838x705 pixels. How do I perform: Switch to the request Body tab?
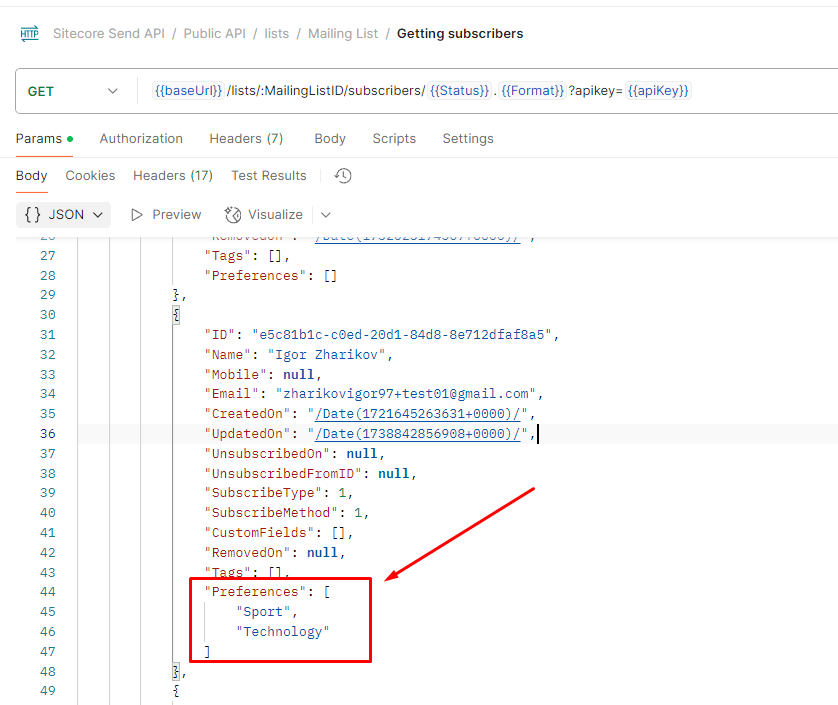[330, 139]
